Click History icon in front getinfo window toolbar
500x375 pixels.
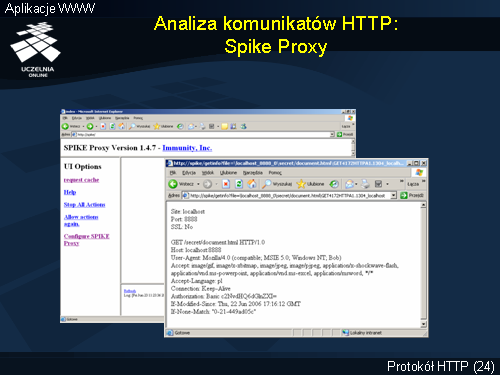tap(334, 184)
